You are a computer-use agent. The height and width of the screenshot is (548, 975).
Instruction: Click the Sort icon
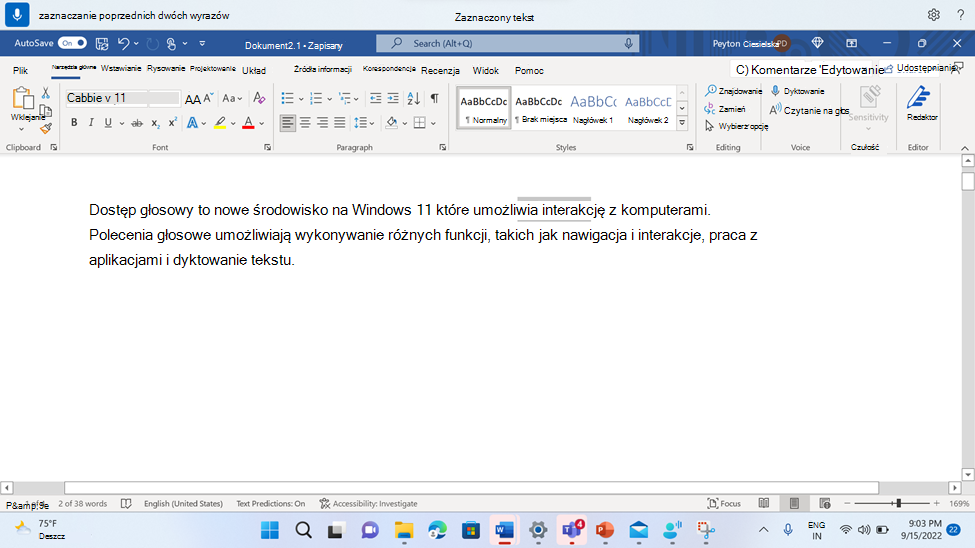coord(414,98)
